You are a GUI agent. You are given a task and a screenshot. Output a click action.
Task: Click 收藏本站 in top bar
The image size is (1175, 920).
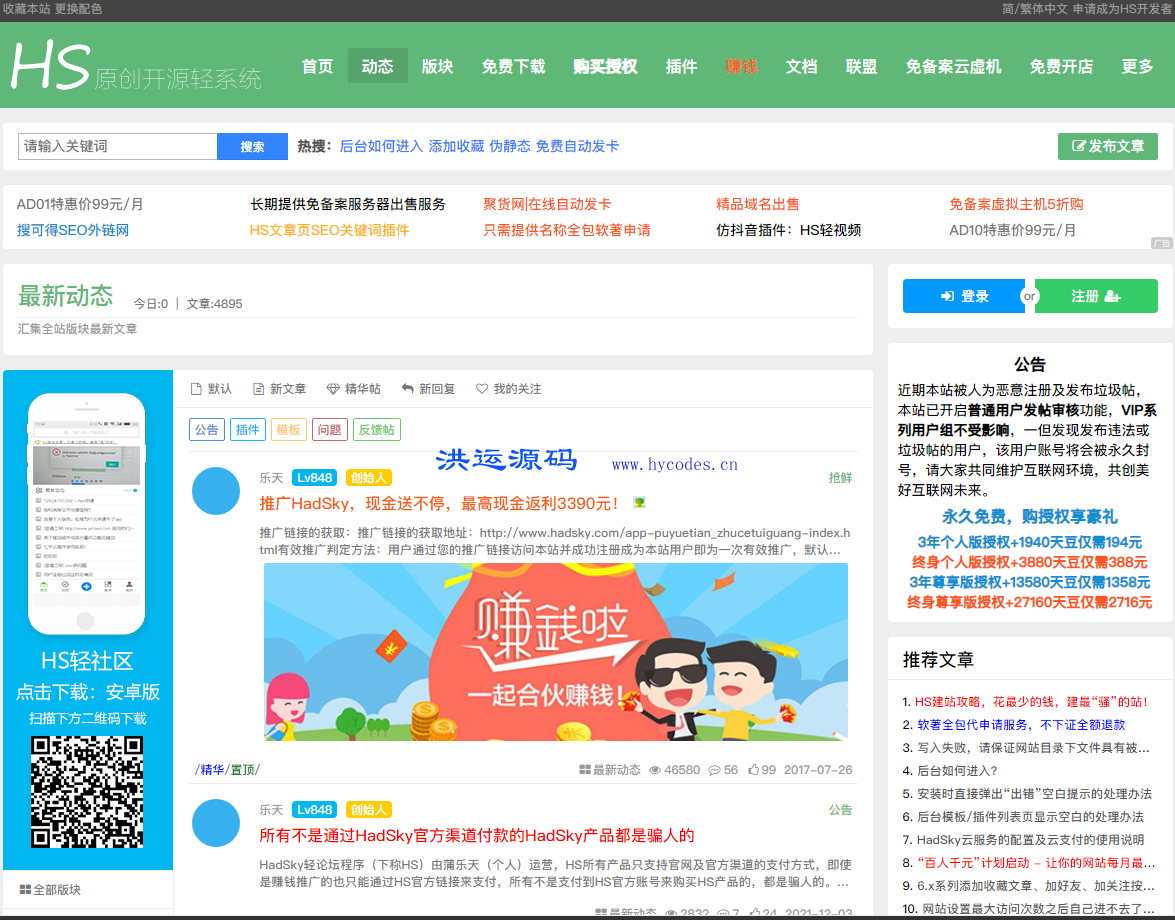click(x=26, y=9)
